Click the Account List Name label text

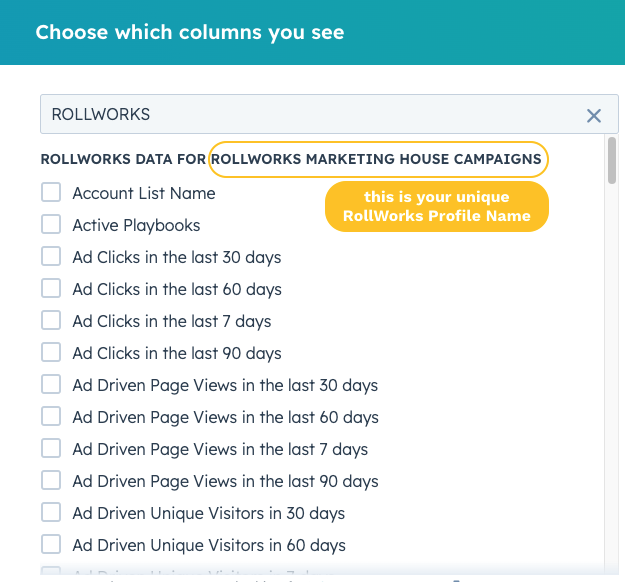[x=144, y=193]
